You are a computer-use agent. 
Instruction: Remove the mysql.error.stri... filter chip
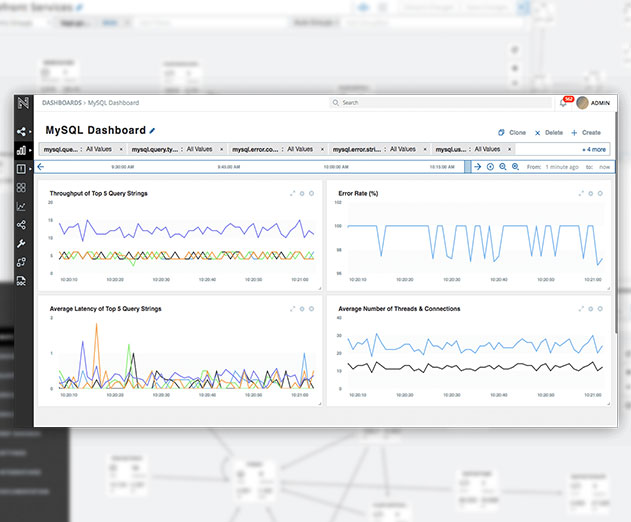tap(425, 149)
